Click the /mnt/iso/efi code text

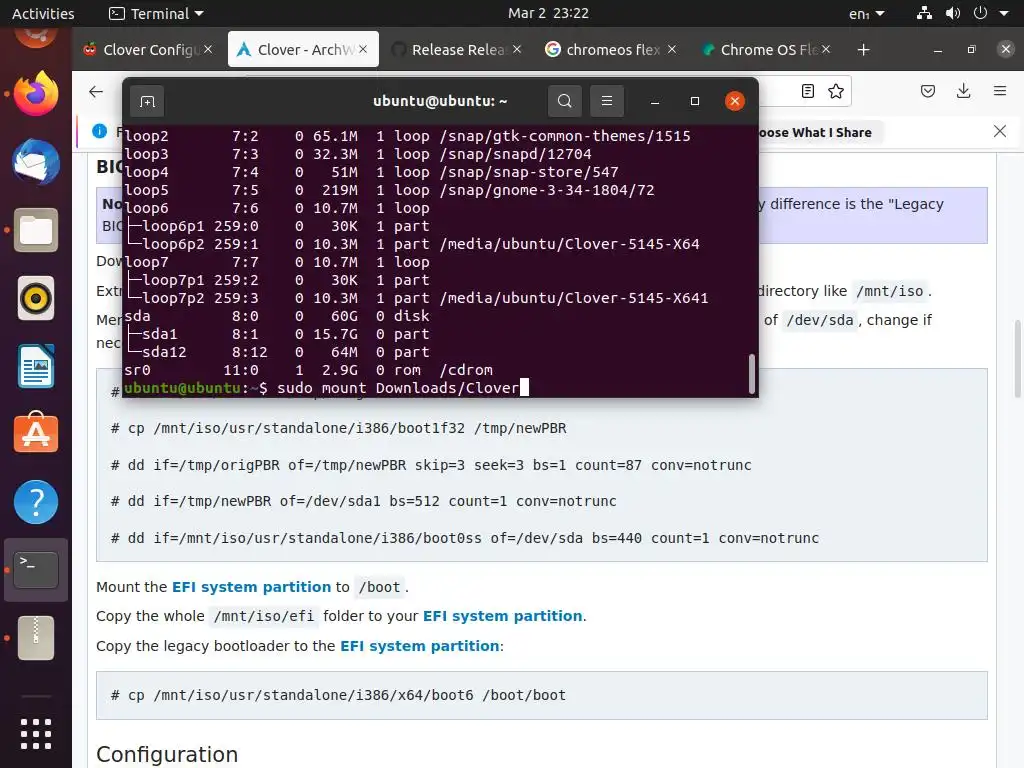(264, 616)
